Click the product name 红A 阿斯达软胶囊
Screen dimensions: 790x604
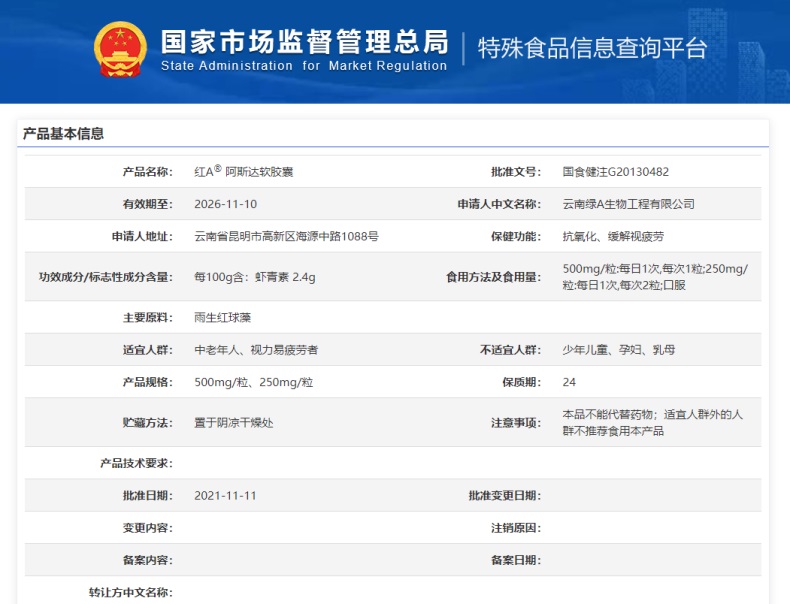click(243, 171)
